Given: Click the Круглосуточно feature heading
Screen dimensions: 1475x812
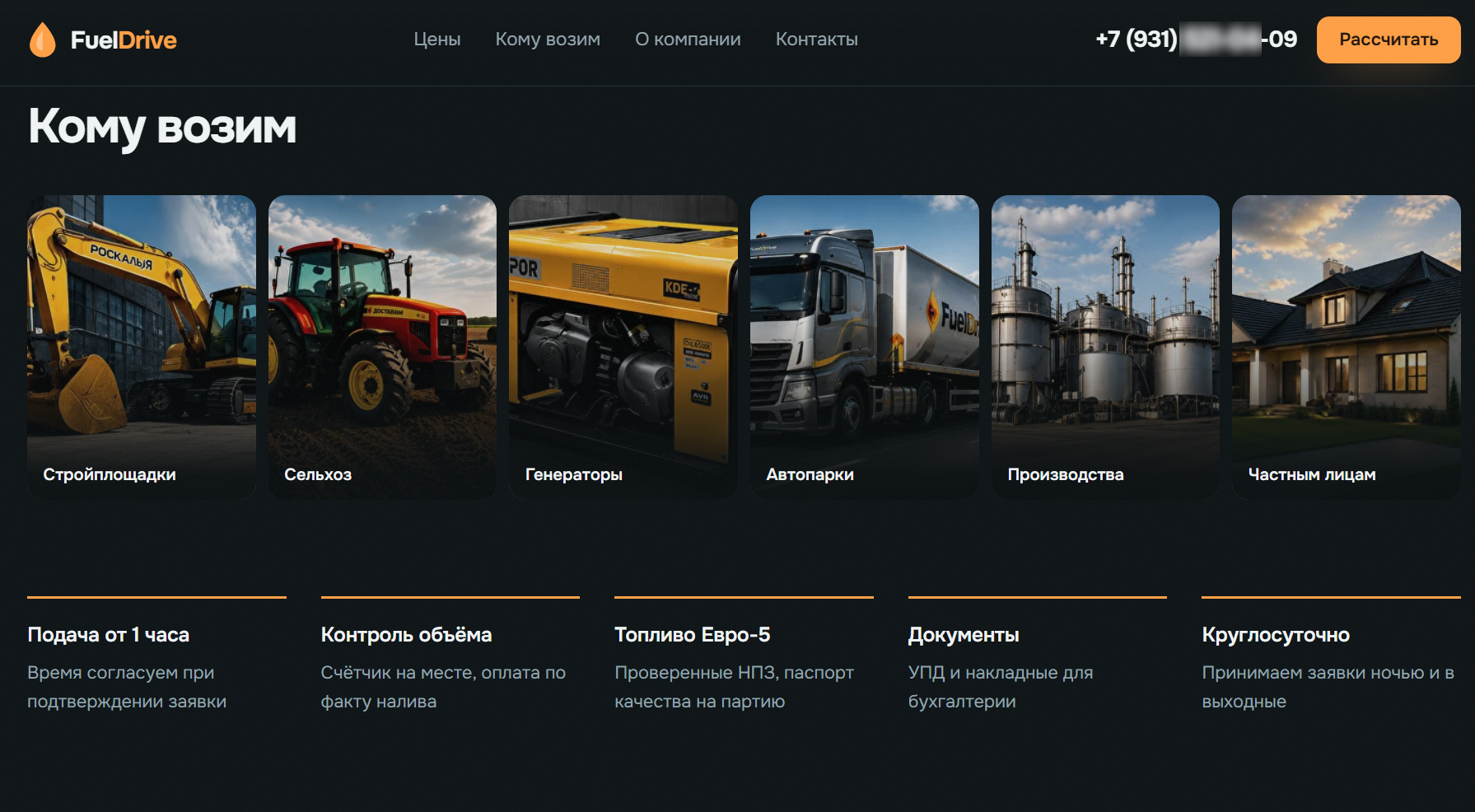Looking at the screenshot, I should click(x=1276, y=635).
